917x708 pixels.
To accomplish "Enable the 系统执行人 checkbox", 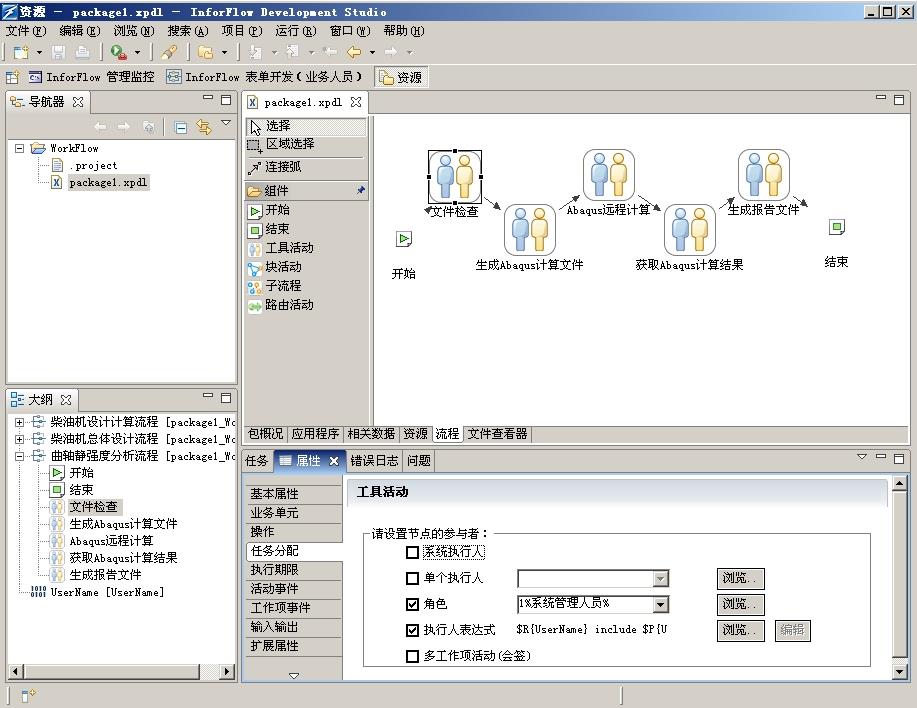I will (x=412, y=552).
